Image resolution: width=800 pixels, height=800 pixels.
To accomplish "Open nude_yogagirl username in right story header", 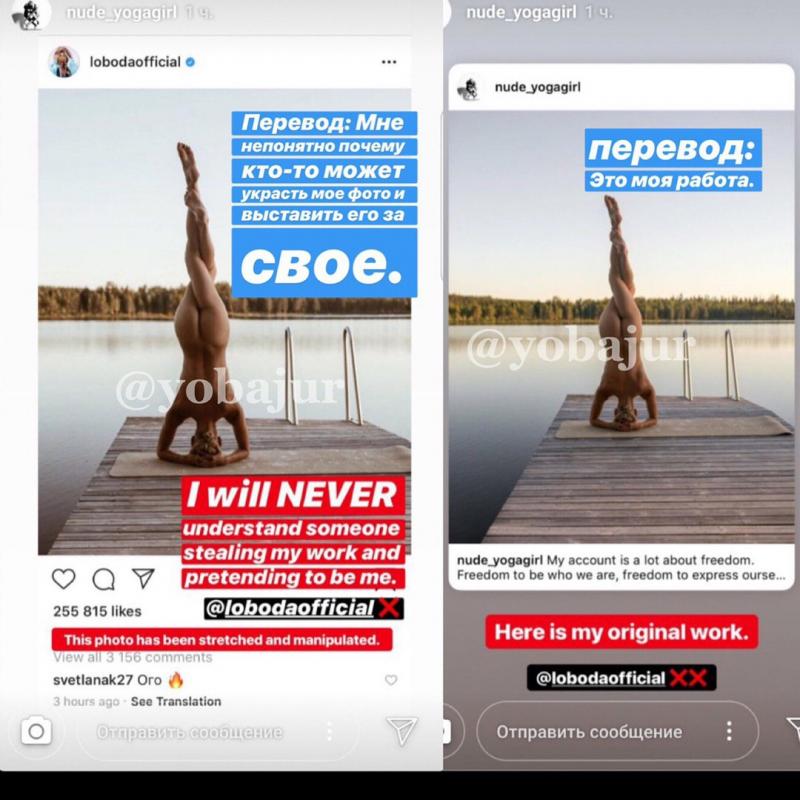I will (x=521, y=12).
